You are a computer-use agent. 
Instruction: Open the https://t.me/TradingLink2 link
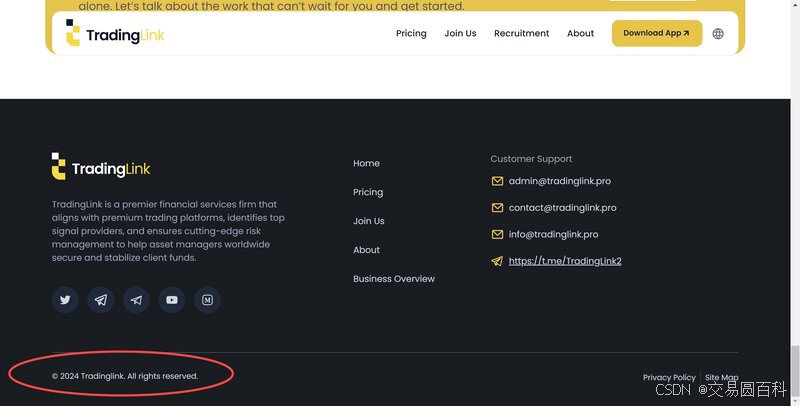tap(565, 261)
